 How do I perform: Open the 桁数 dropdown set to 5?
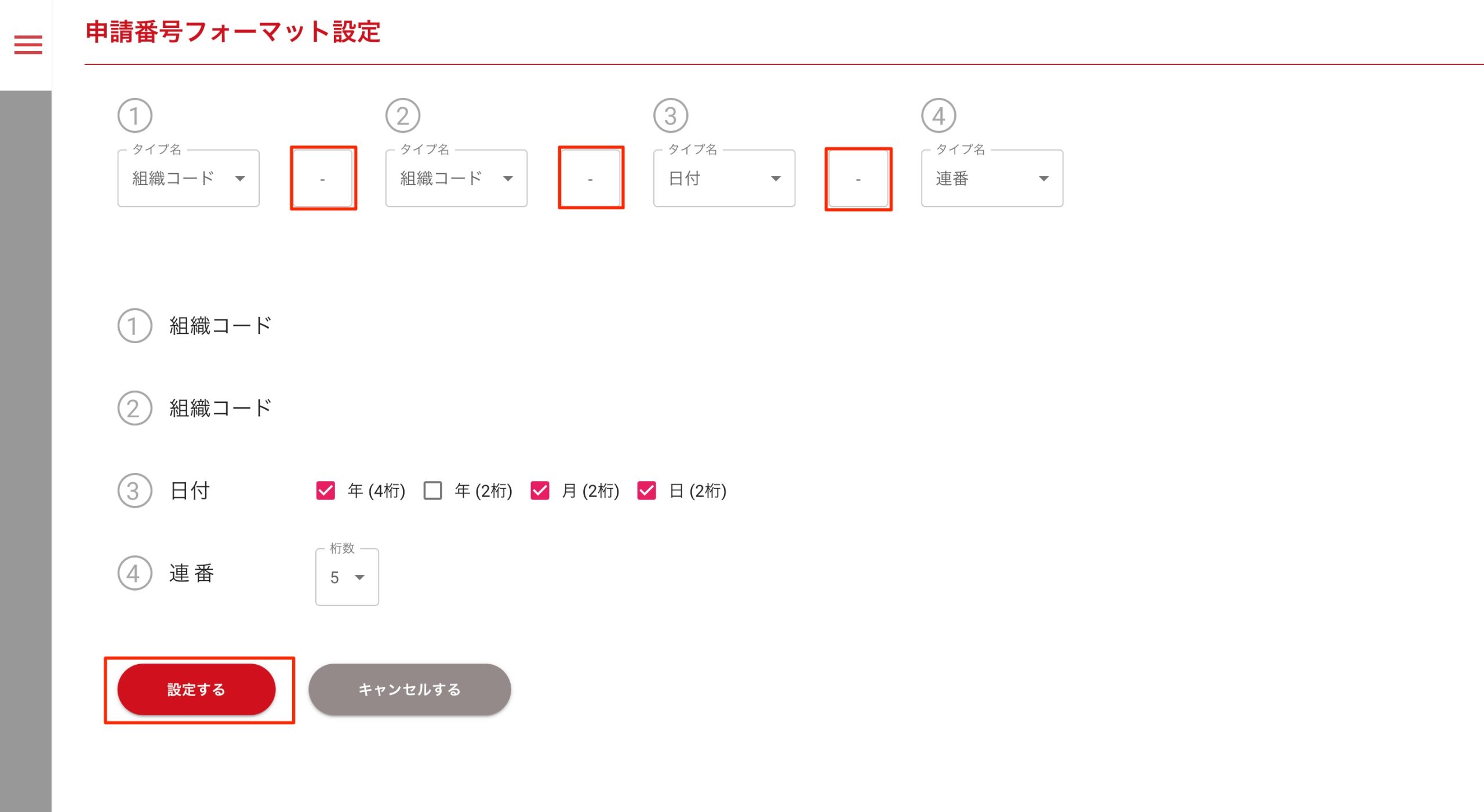(x=347, y=577)
